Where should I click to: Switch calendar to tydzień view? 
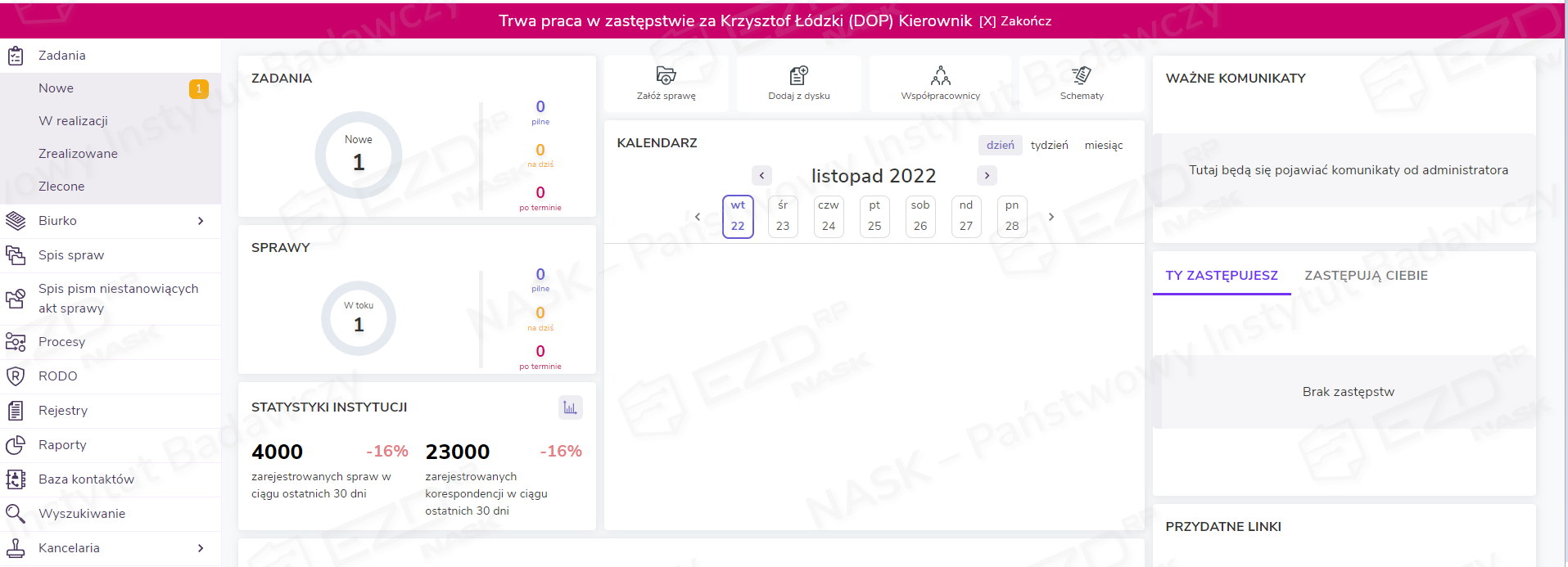(x=1049, y=146)
